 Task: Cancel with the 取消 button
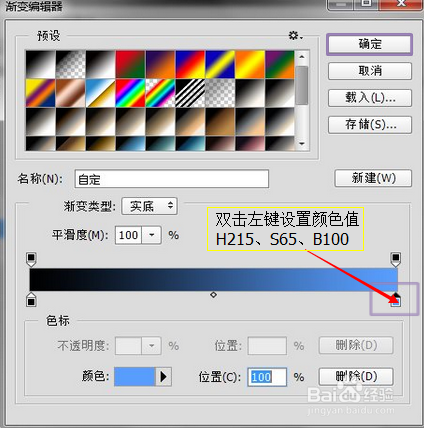[370, 71]
